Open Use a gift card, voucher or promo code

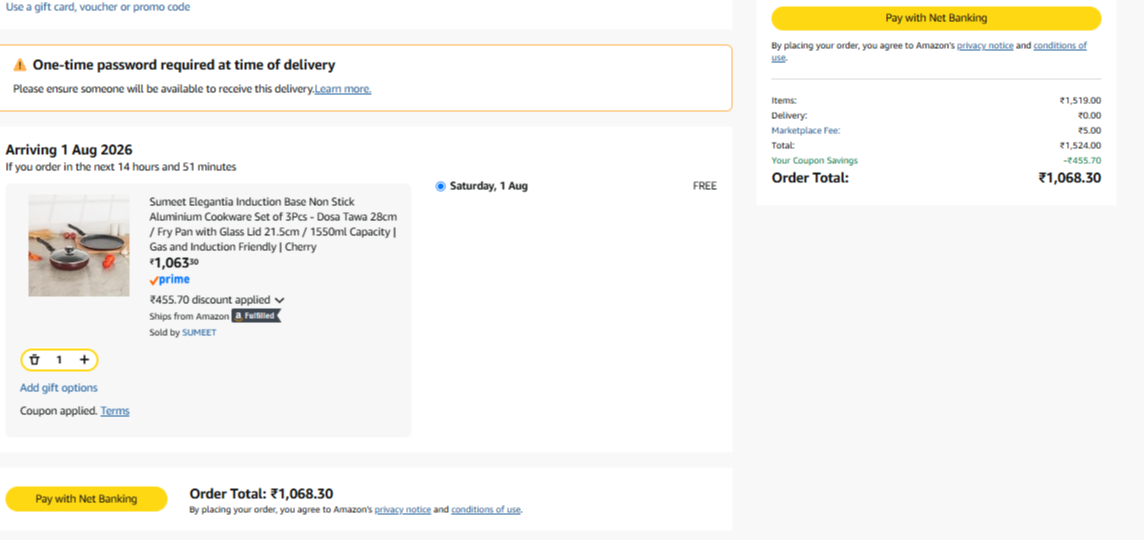point(98,7)
